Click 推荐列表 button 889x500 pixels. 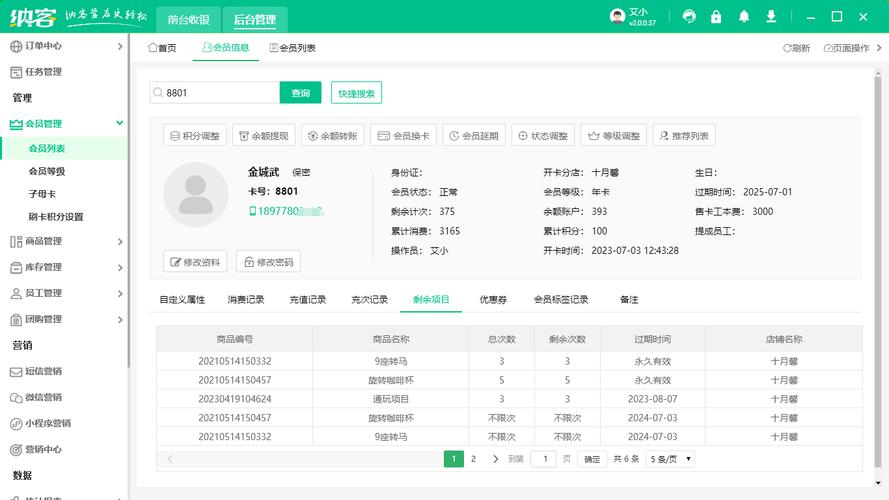pos(684,136)
